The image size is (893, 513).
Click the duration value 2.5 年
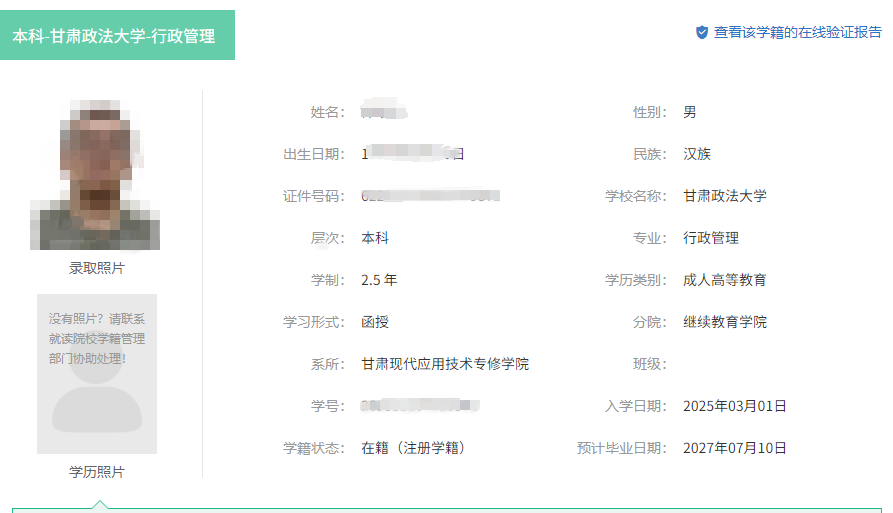(379, 280)
